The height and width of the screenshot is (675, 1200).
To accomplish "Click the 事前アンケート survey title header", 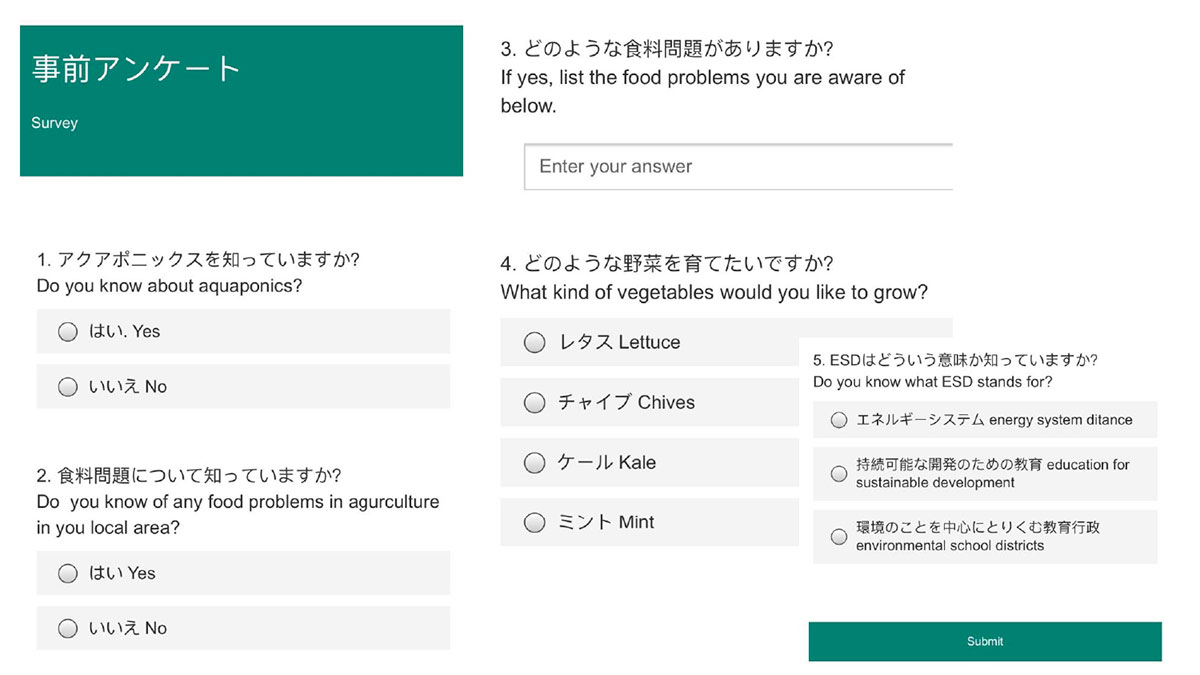I will [137, 69].
